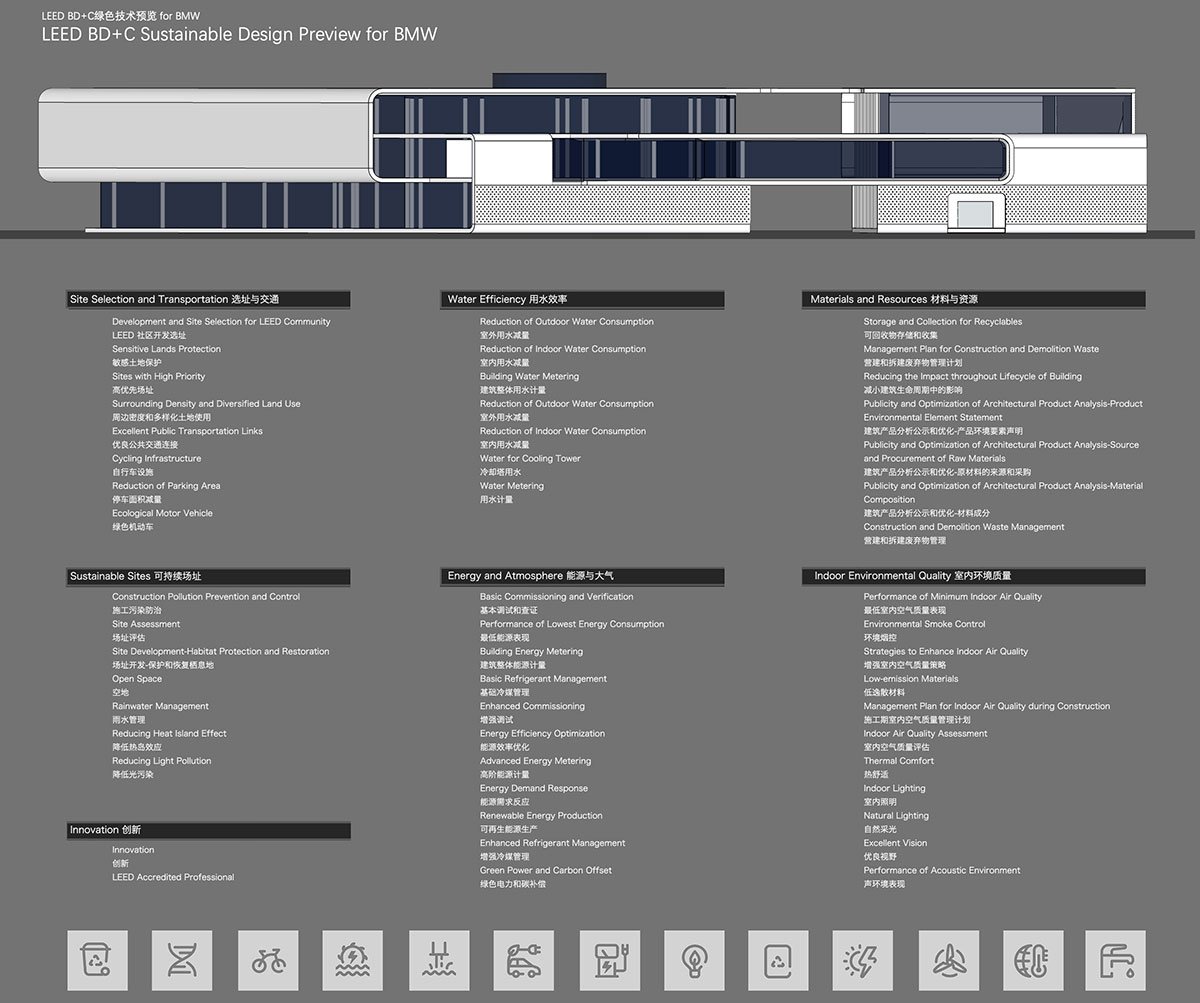
Task: Click 'Building Water Metering'
Action: [x=529, y=376]
